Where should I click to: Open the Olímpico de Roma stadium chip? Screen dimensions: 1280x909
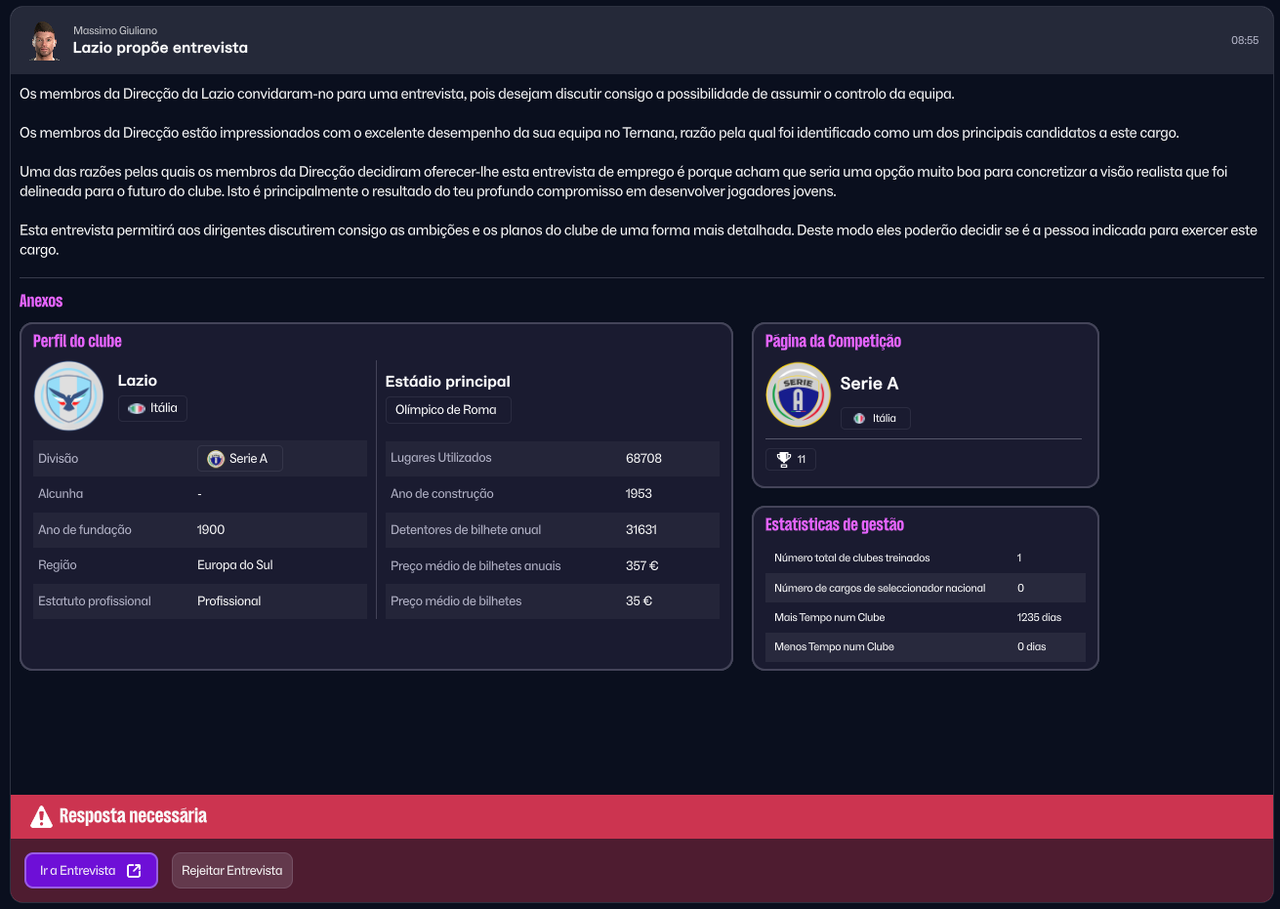448,410
